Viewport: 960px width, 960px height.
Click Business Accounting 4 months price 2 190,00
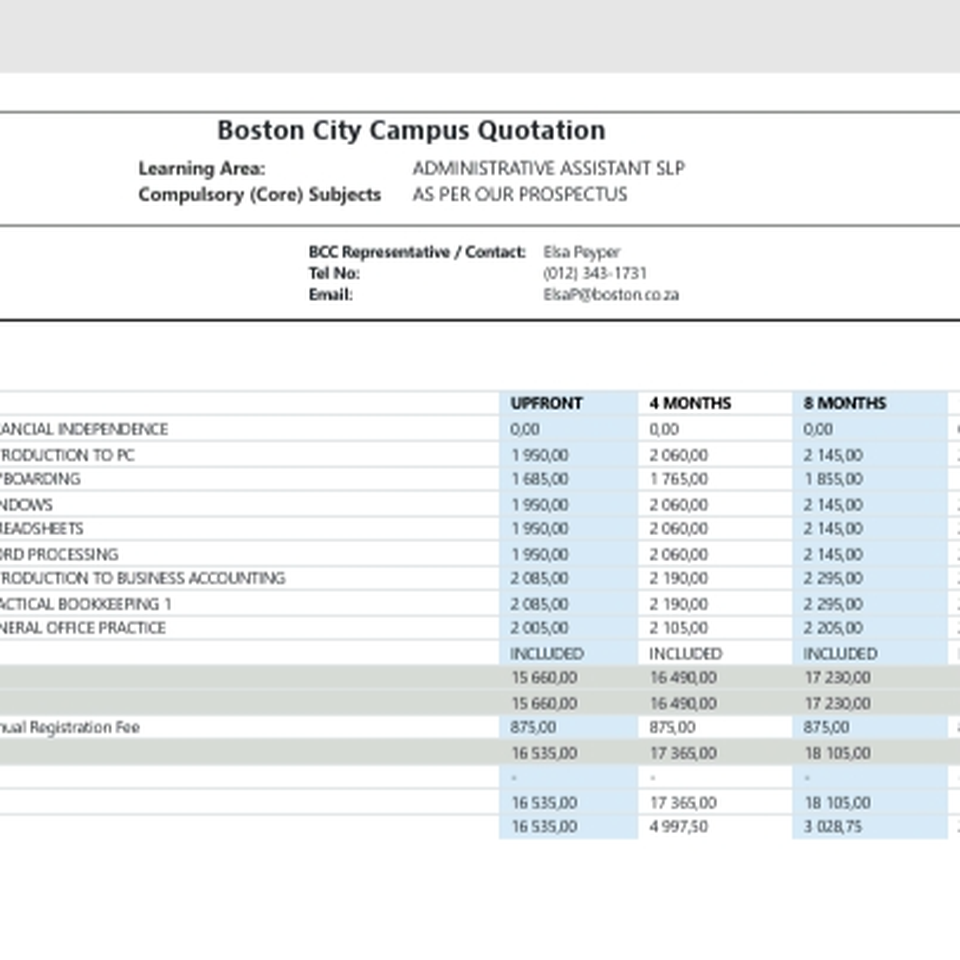coord(678,579)
